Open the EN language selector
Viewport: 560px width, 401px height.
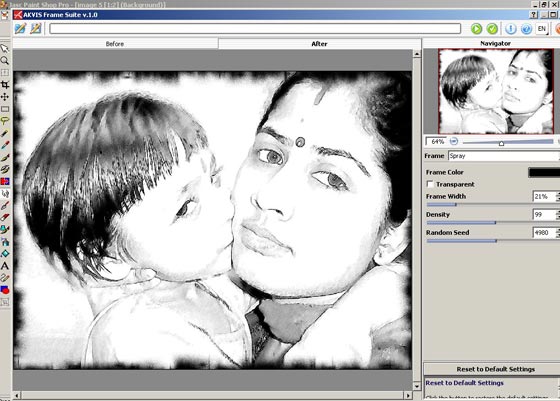(x=542, y=29)
